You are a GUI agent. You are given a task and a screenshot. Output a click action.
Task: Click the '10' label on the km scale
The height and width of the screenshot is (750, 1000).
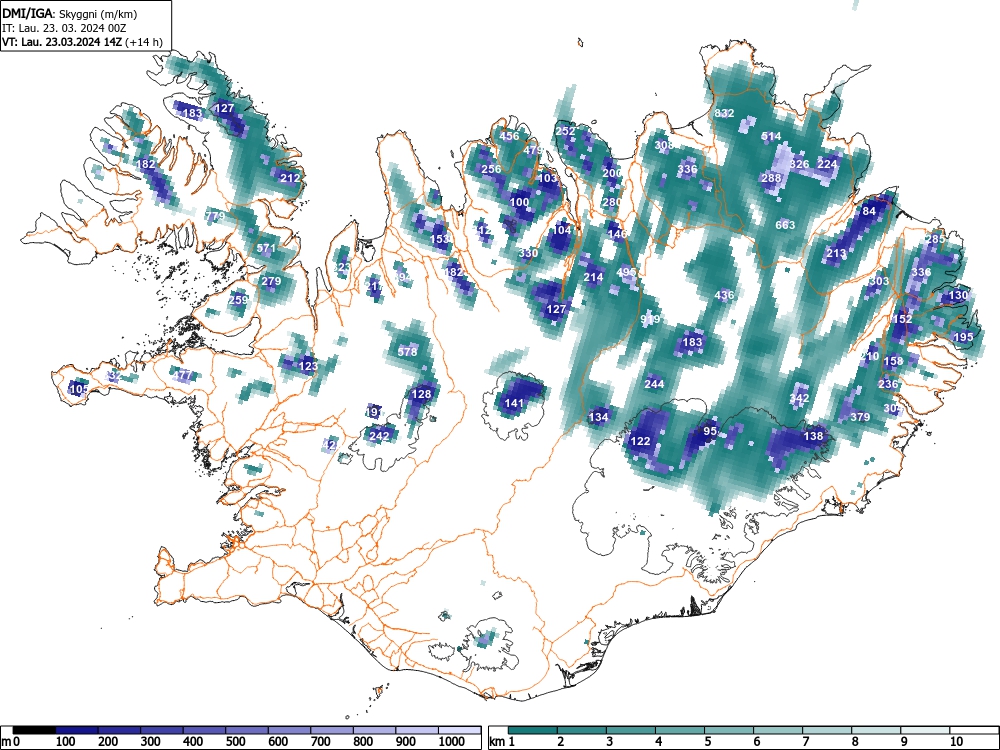955,742
